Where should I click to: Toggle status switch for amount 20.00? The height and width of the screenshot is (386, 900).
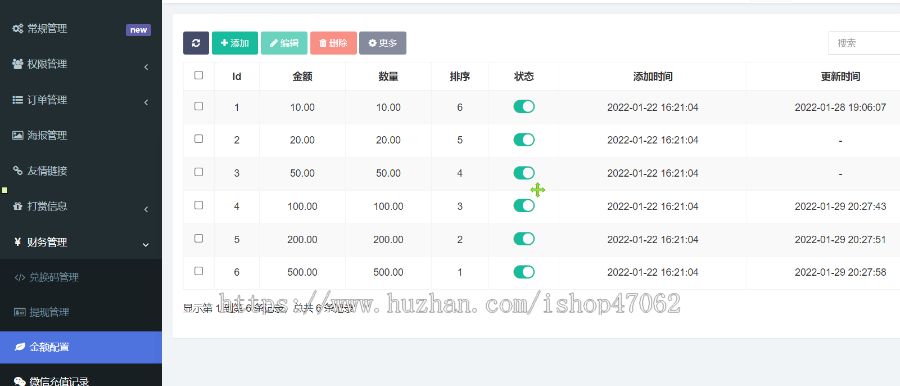point(524,140)
